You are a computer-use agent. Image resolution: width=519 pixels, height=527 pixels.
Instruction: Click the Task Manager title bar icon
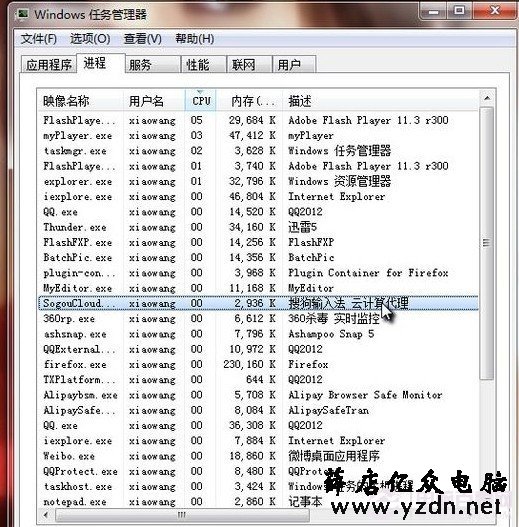coord(23,14)
